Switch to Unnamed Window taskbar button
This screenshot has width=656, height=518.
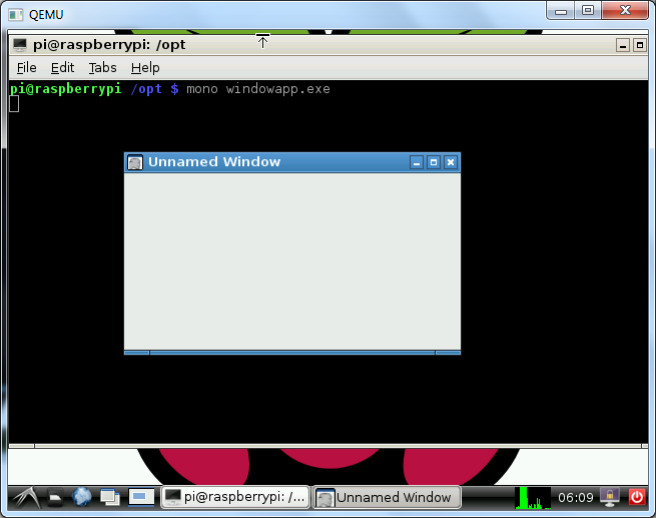click(387, 497)
